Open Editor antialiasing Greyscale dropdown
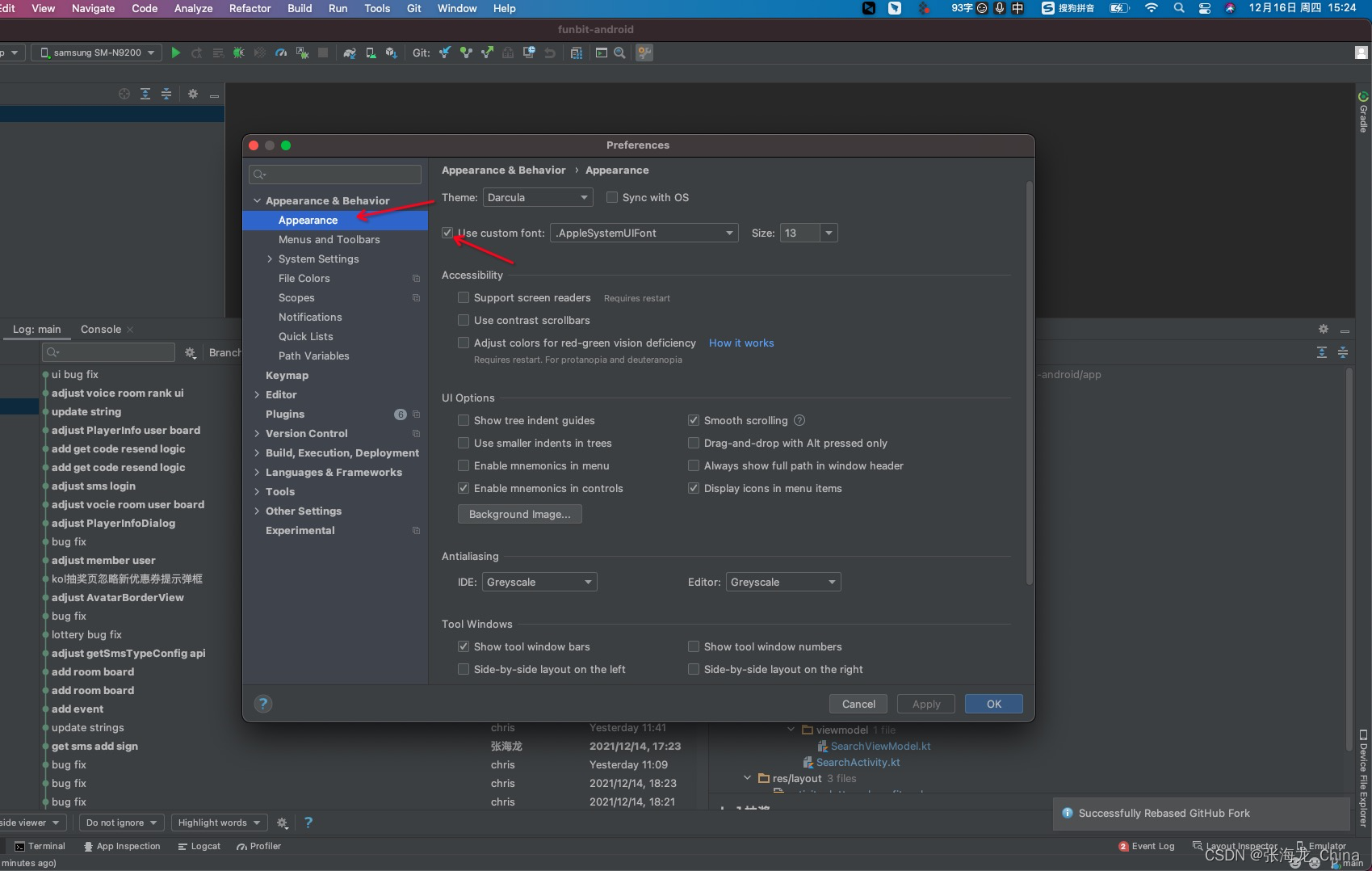 pos(783,582)
